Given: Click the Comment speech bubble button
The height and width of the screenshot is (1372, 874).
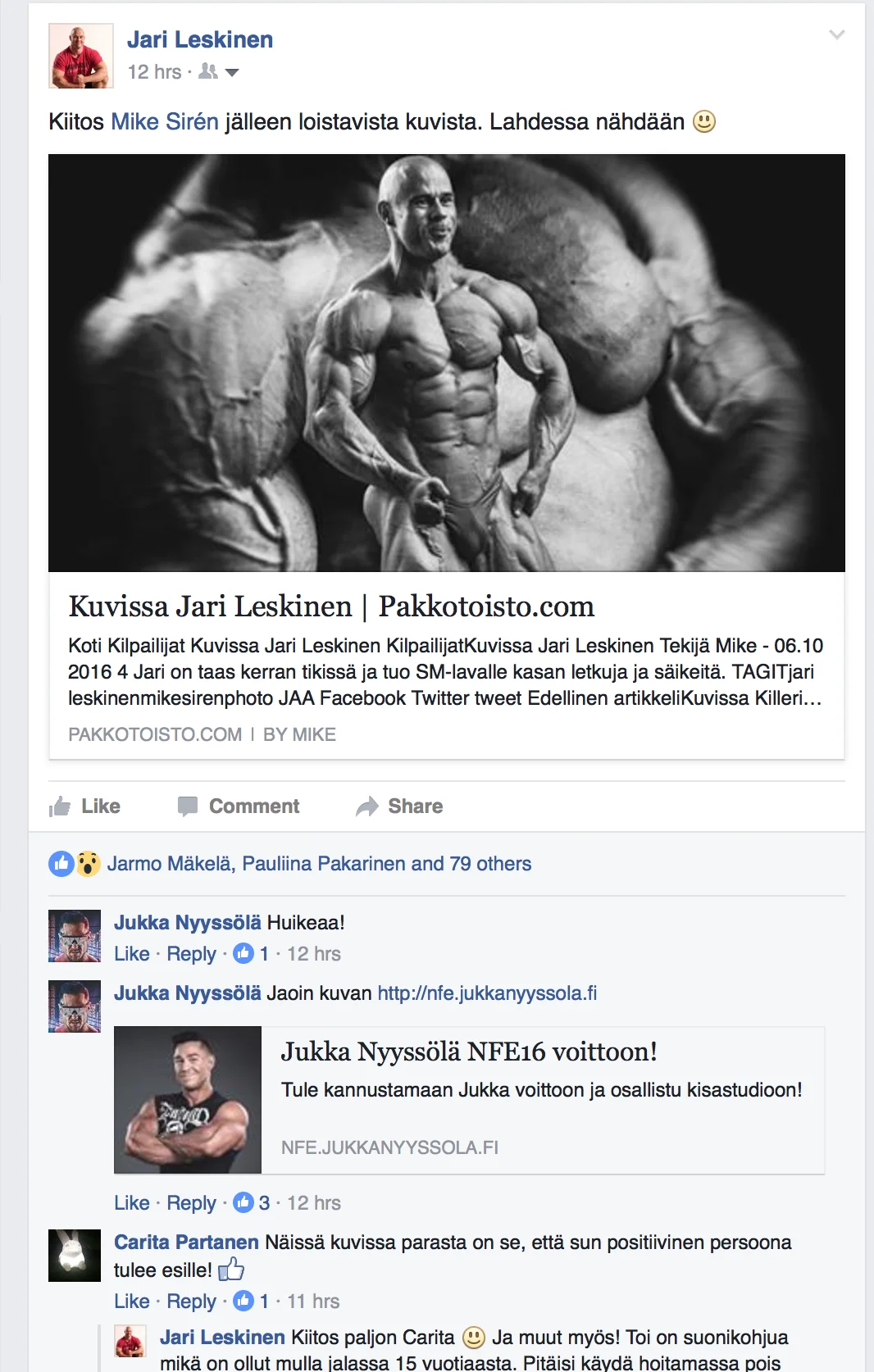Looking at the screenshot, I should (x=239, y=806).
